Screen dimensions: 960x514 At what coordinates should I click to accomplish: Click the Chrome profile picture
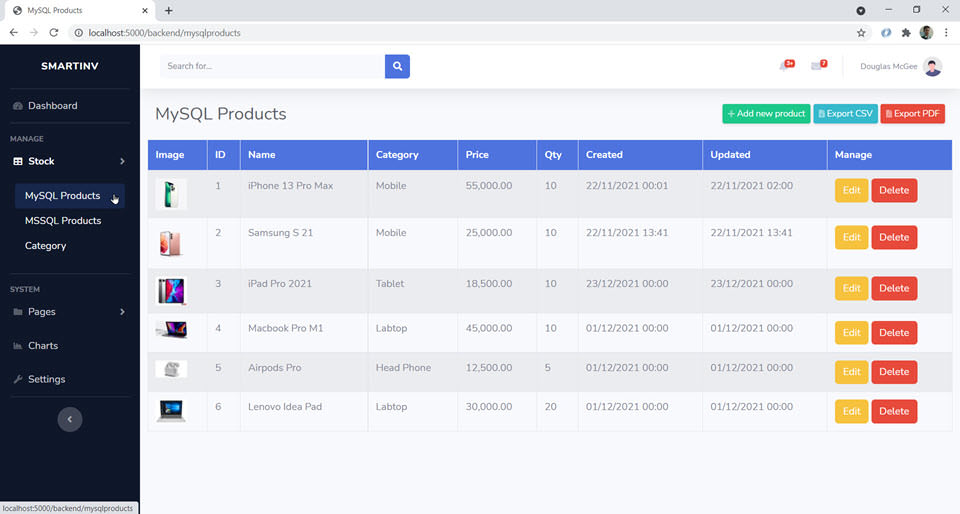926,32
